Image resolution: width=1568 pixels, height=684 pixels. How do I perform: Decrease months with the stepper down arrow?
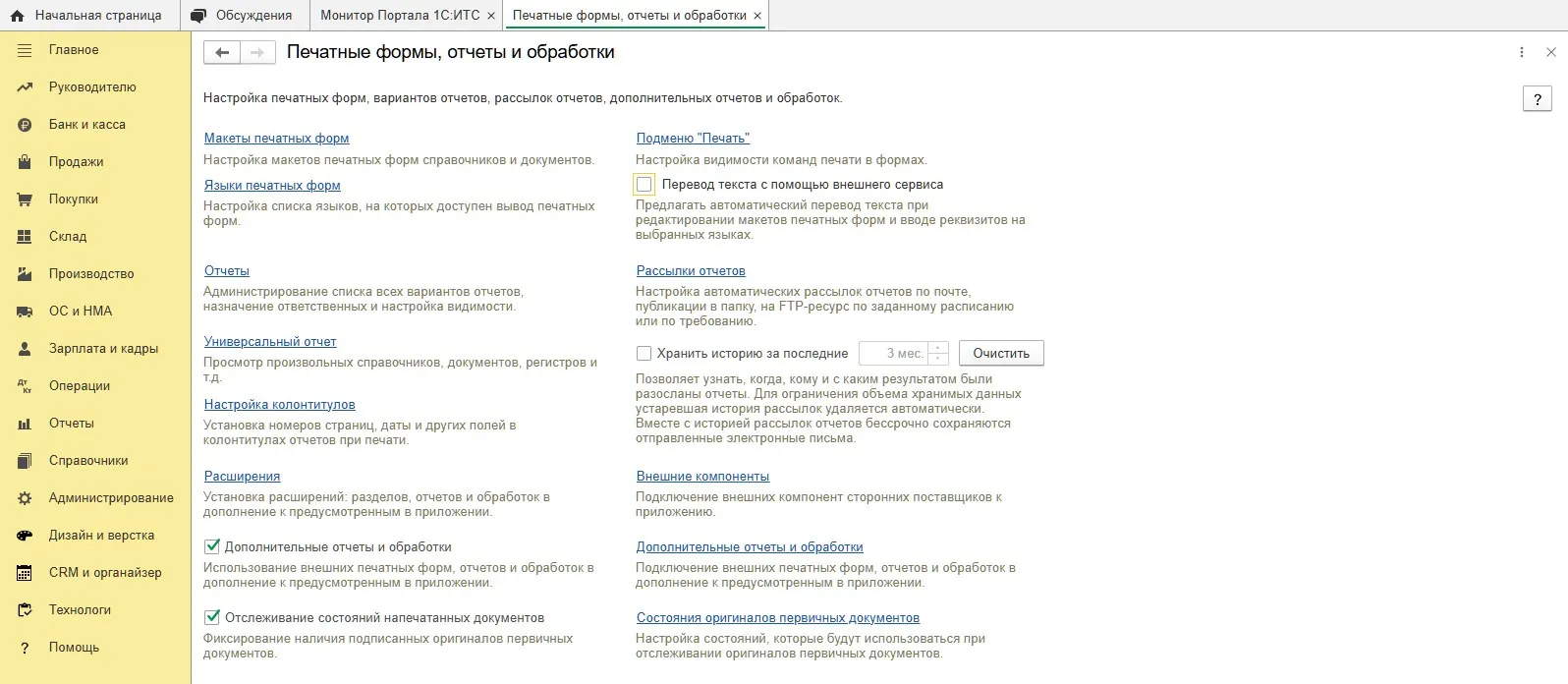pos(939,359)
